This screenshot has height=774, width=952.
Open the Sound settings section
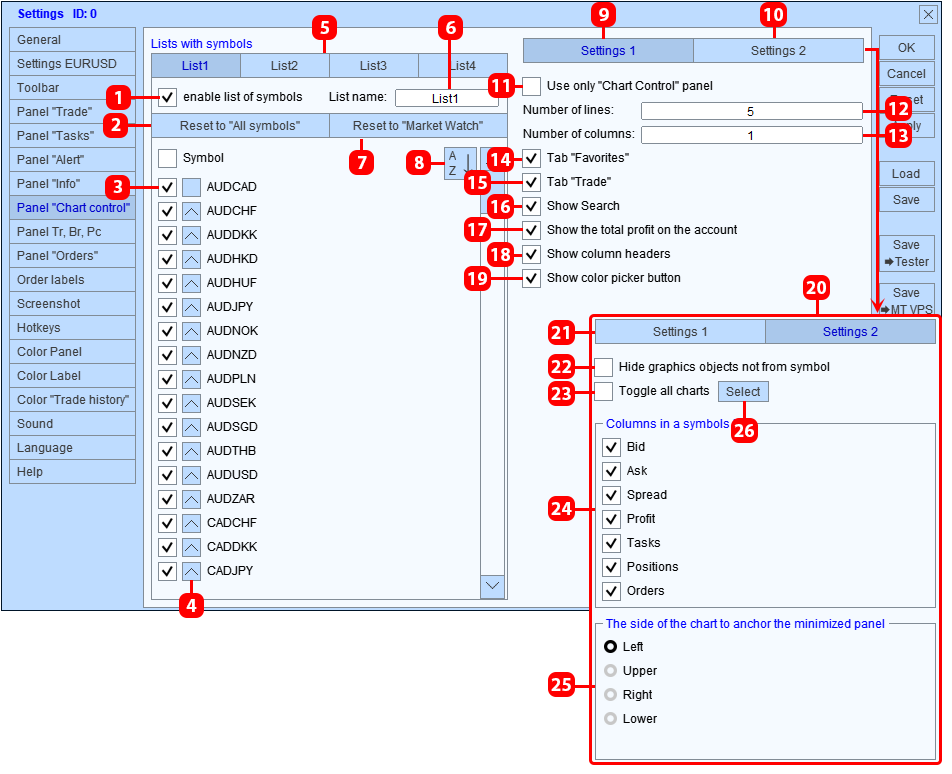point(72,424)
